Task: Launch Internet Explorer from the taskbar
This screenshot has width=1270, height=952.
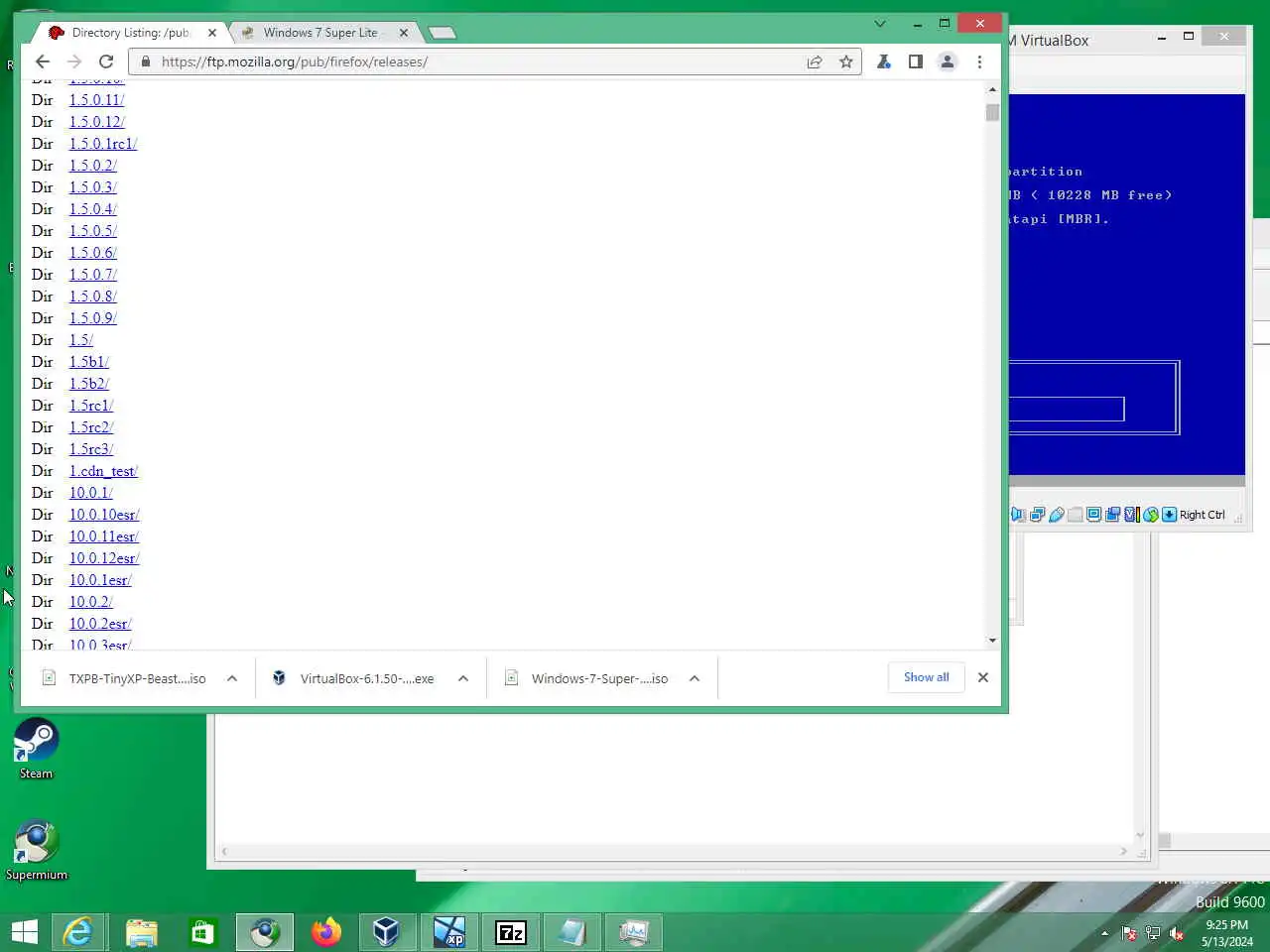Action: 78,932
